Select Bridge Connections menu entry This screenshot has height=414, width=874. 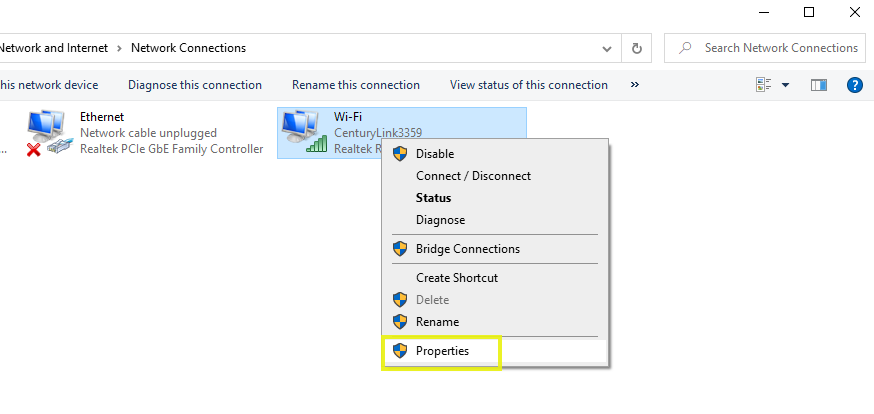[x=467, y=249]
